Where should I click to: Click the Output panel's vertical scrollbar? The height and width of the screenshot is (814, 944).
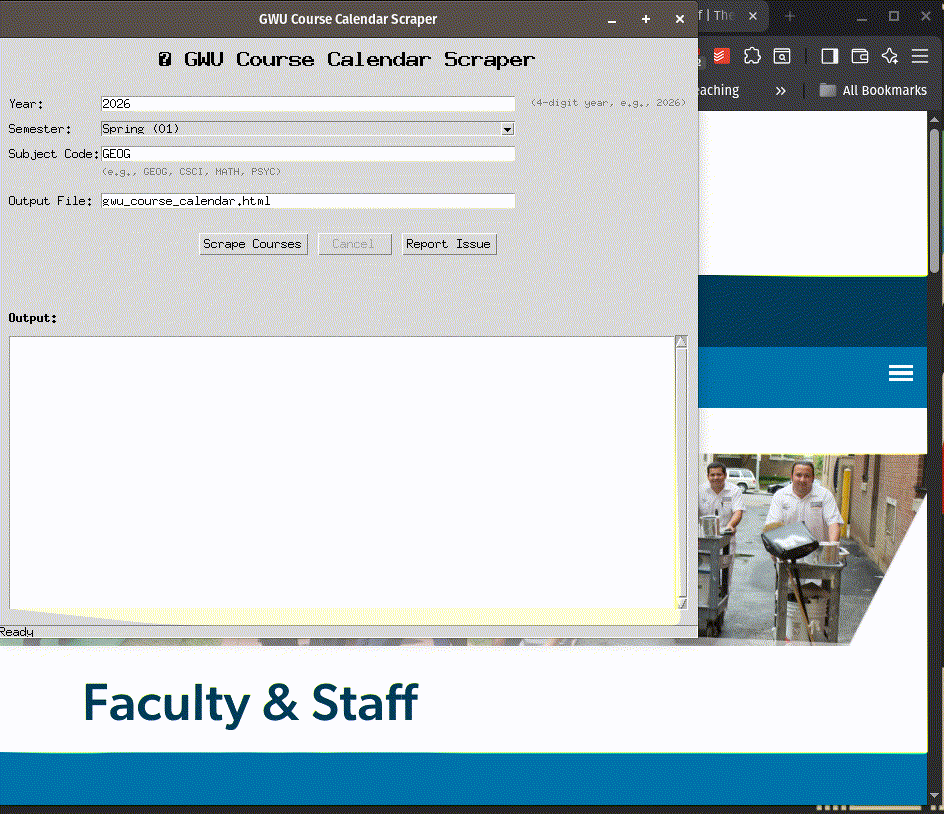(681, 470)
